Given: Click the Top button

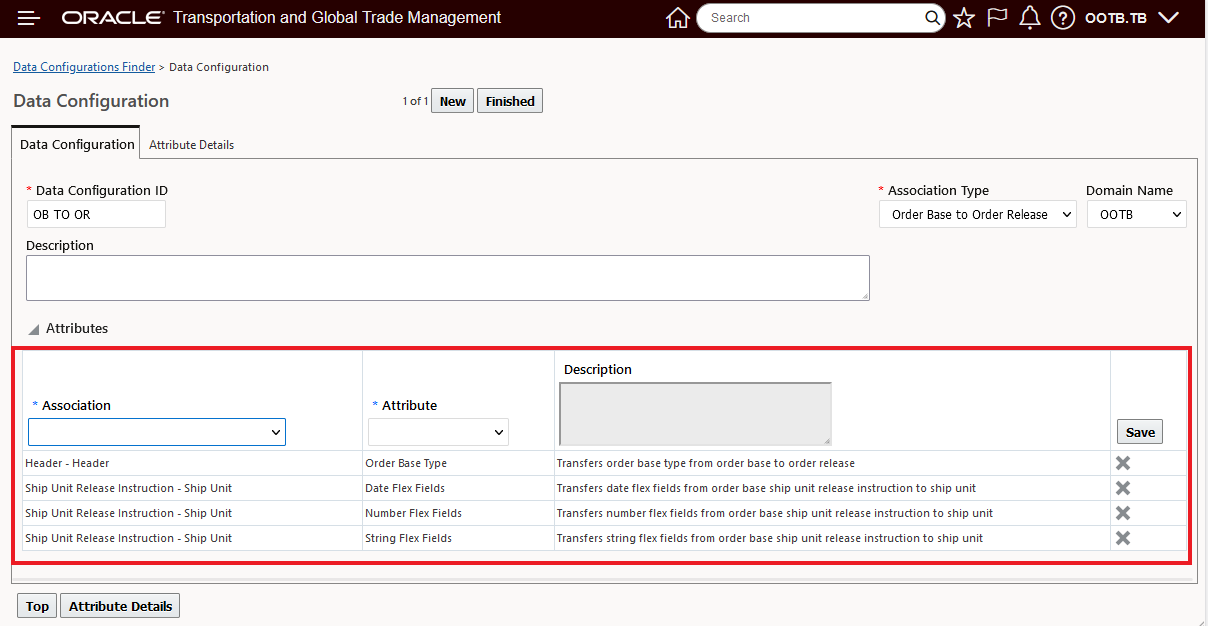Looking at the screenshot, I should 37,606.
